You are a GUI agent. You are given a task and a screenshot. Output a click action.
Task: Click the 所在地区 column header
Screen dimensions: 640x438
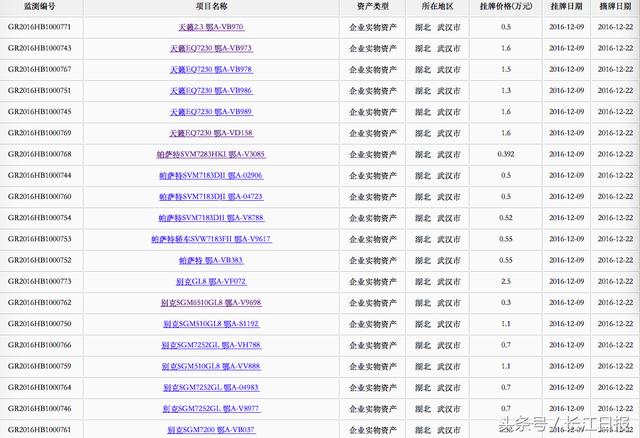(438, 7)
